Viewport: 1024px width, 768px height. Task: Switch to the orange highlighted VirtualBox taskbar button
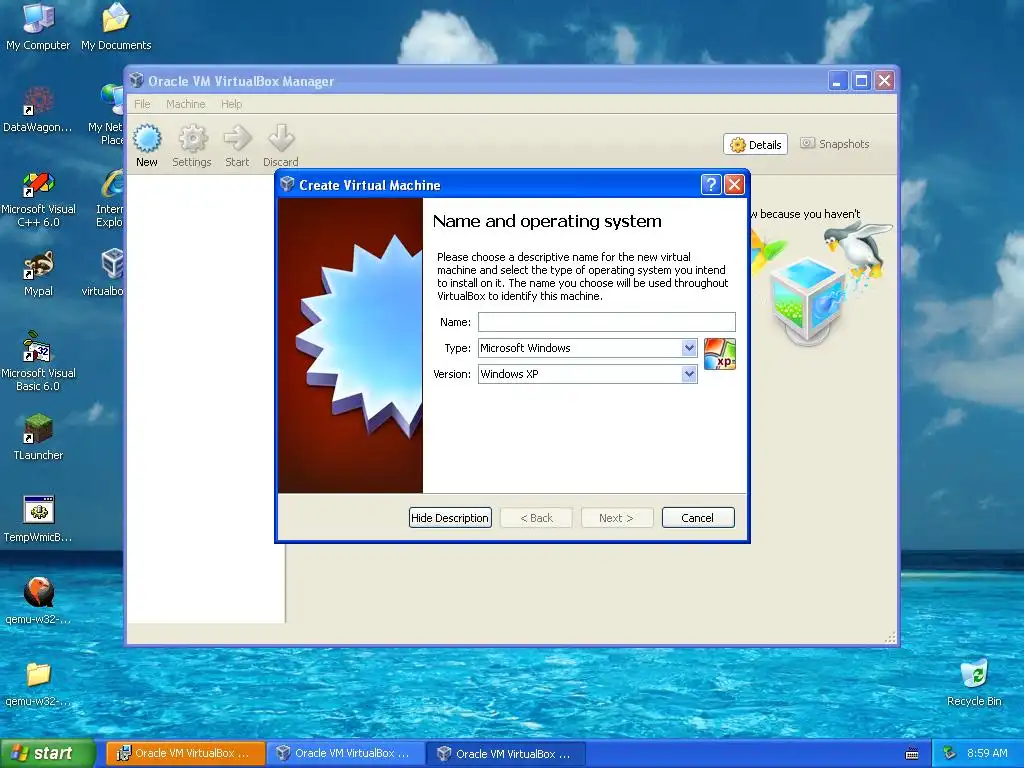point(186,754)
